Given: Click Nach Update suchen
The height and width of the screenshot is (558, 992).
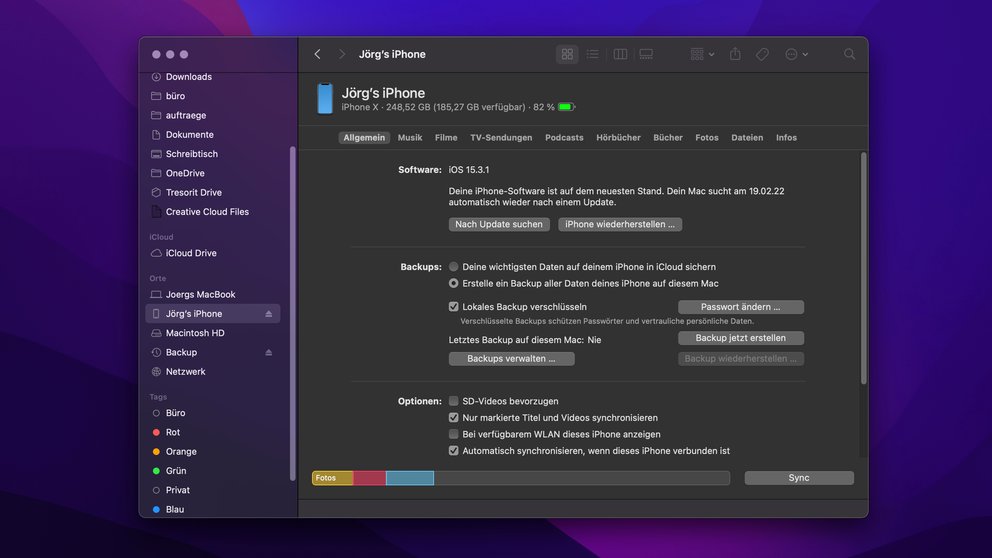Looking at the screenshot, I should (499, 224).
